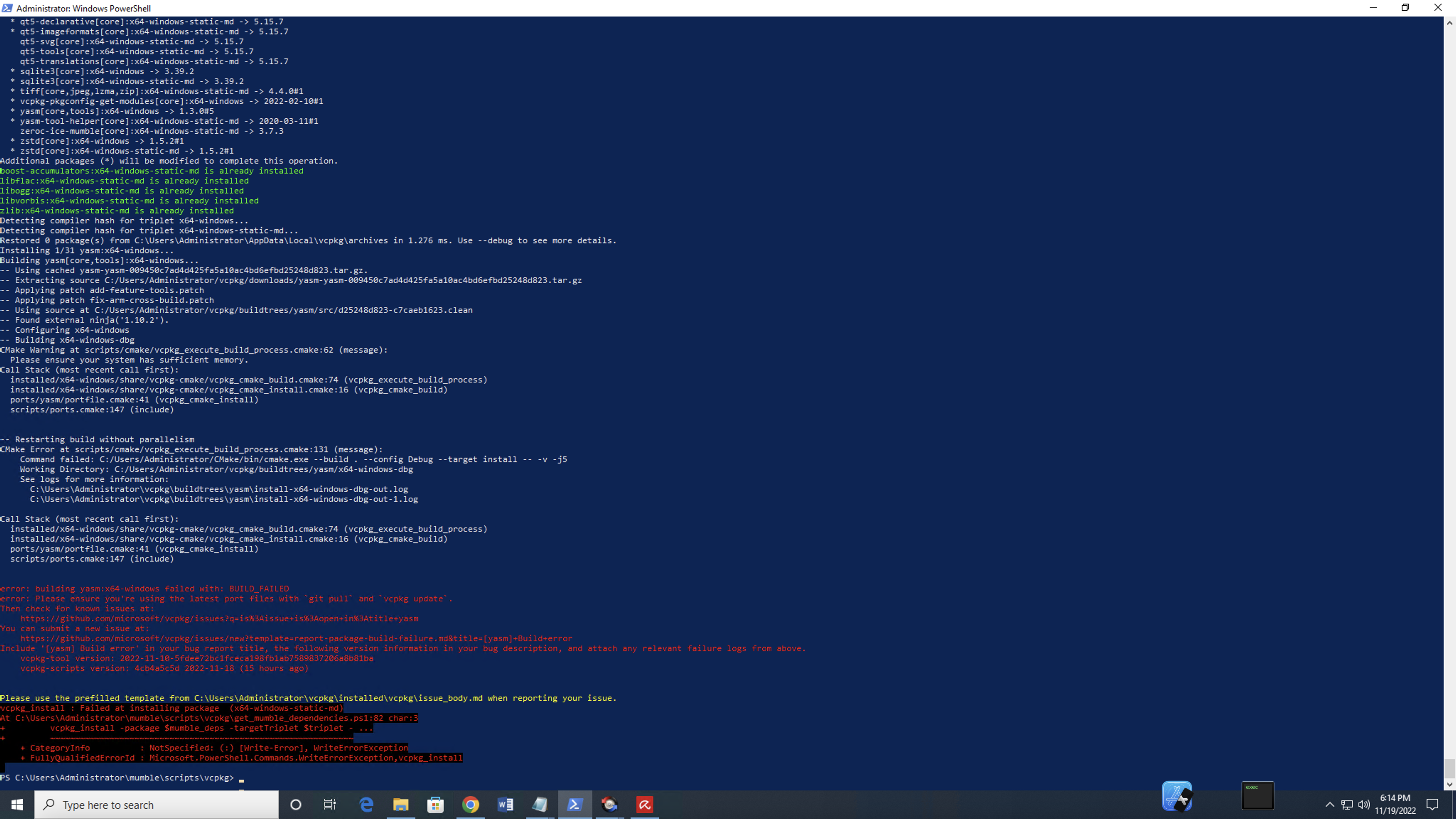Click the scrollbar up arrow
This screenshot has width=1456, height=819.
tap(1449, 23)
